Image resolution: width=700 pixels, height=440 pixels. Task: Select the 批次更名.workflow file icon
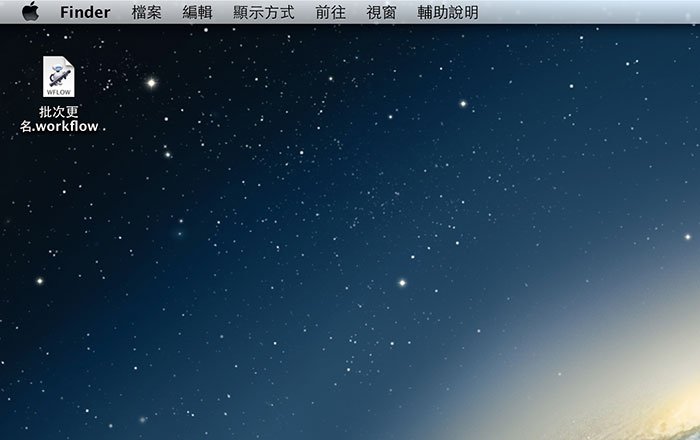click(x=58, y=77)
